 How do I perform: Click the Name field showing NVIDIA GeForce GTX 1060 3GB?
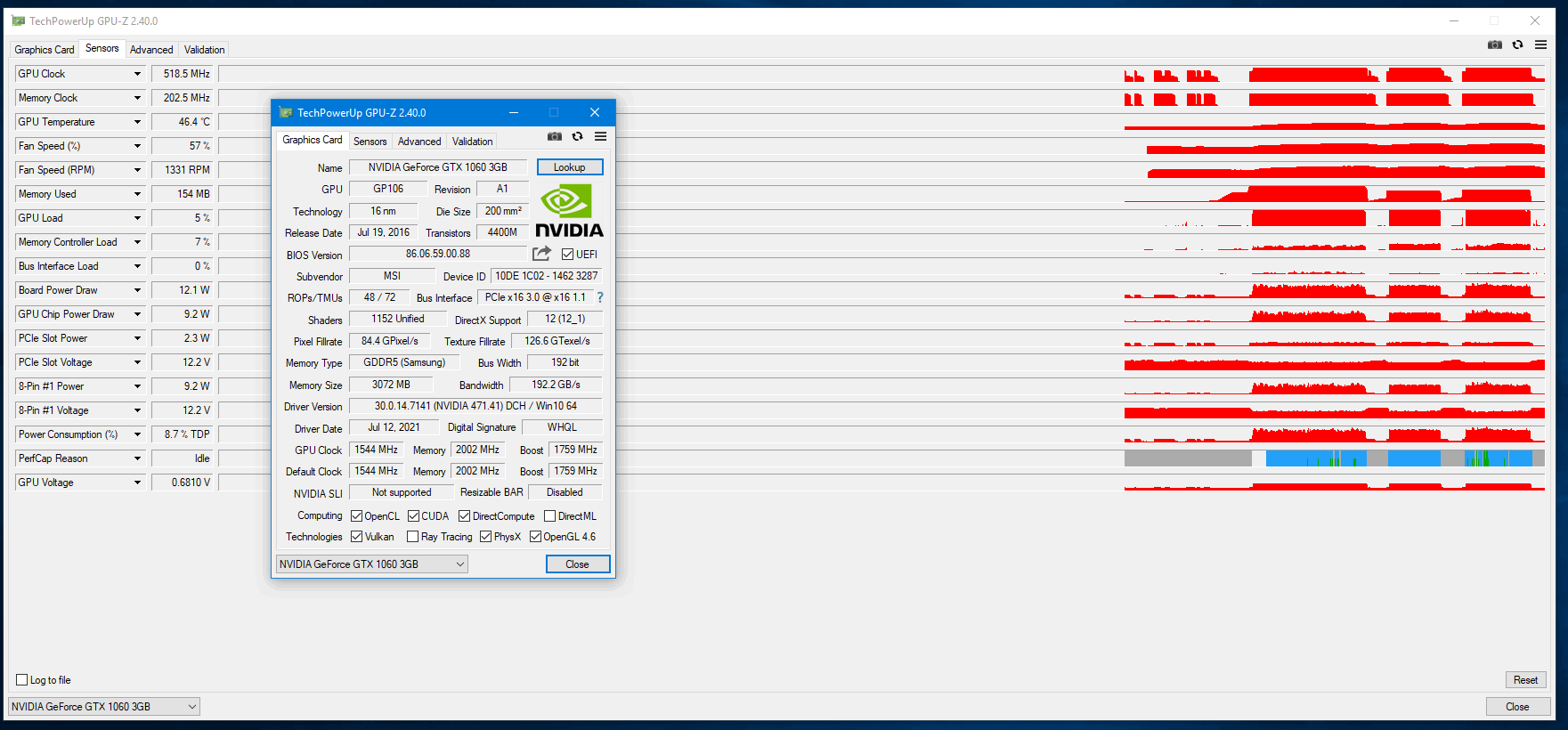click(x=438, y=167)
